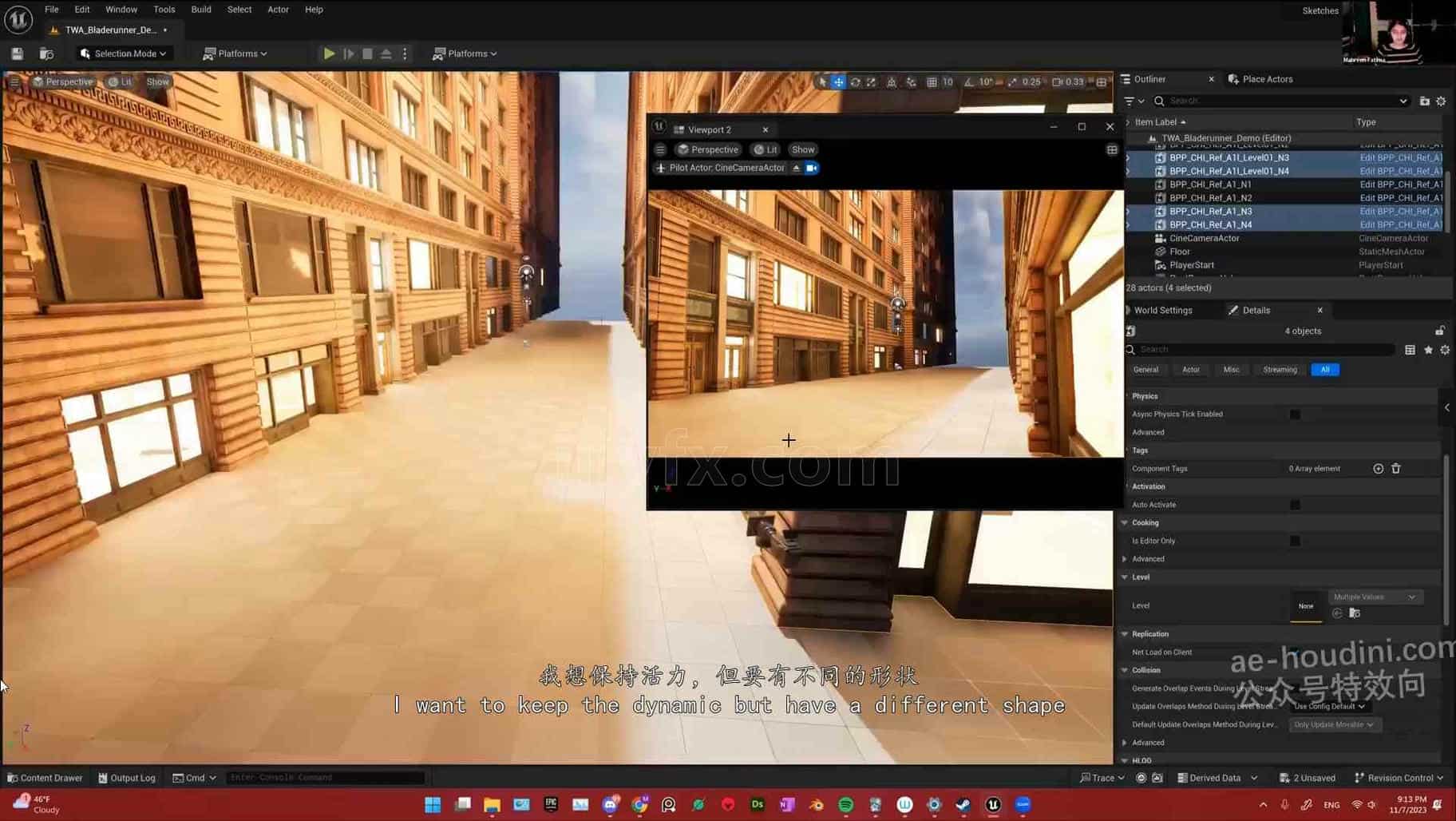Screen dimensions: 1456x821
Task: Expand BPP_CHI_Ref_A1_N3 tree row
Action: click(1128, 212)
